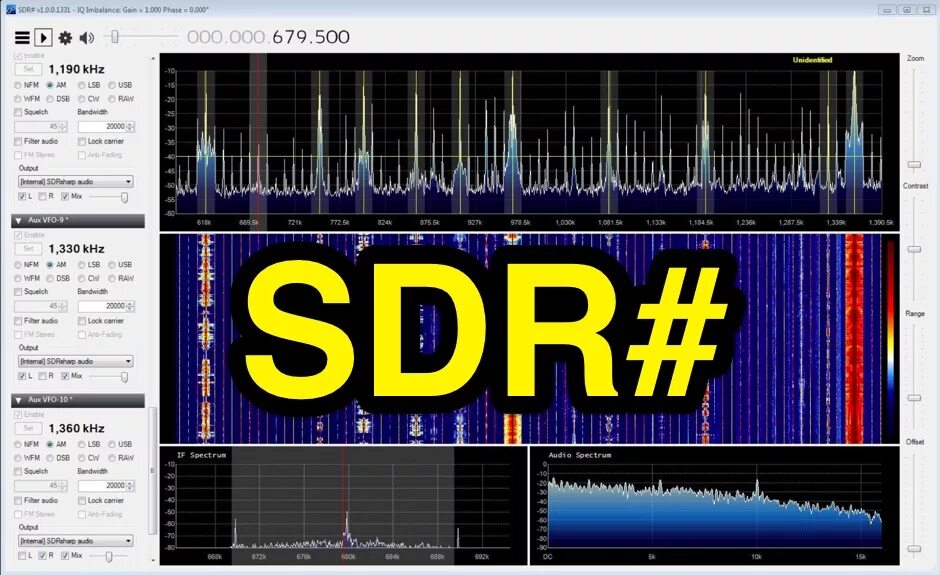This screenshot has width=940, height=575.
Task: Open the Output dropdown in Aux VFO-9
Action: (76, 362)
